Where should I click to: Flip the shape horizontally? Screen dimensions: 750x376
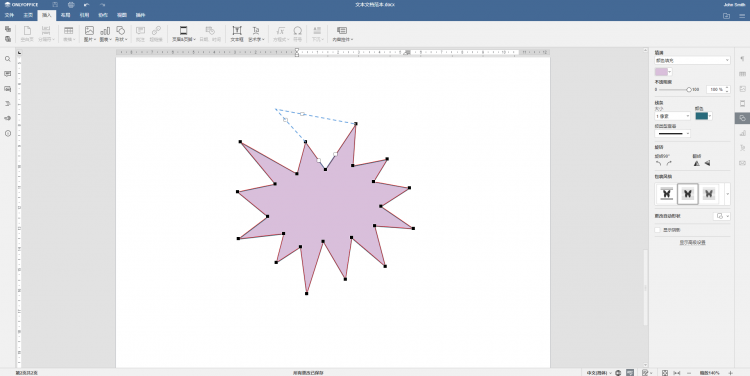696,163
